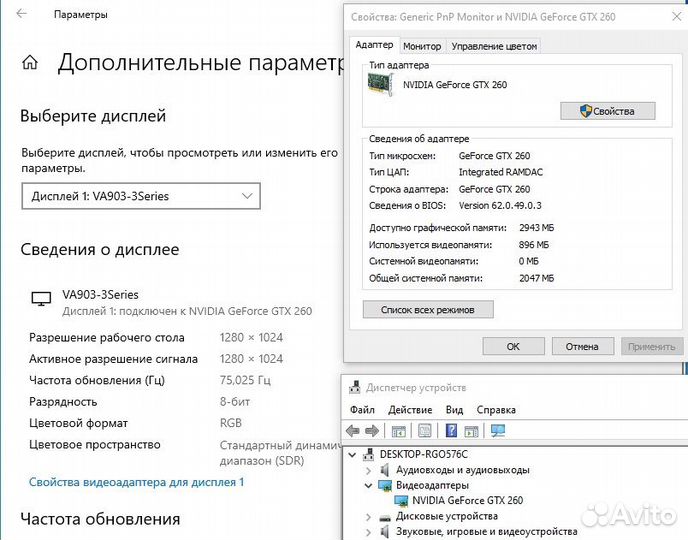
Task: Click Device Manager back arrow toolbar icon
Action: coord(353,431)
